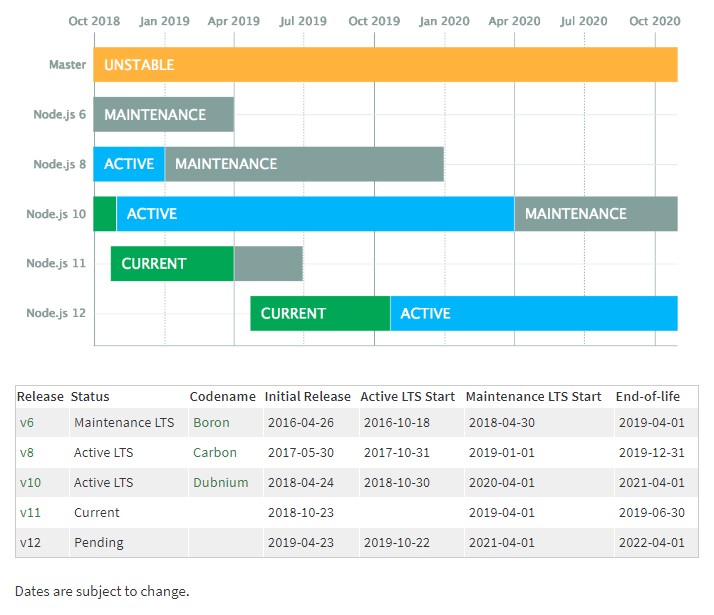
Task: Click the Oct 2019 axis label
Action: 374,21
